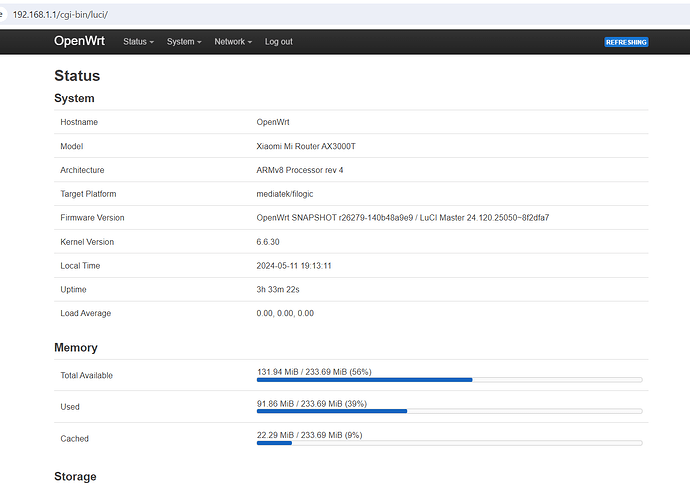690x486 pixels.
Task: Open the System dropdown menu
Action: point(184,42)
